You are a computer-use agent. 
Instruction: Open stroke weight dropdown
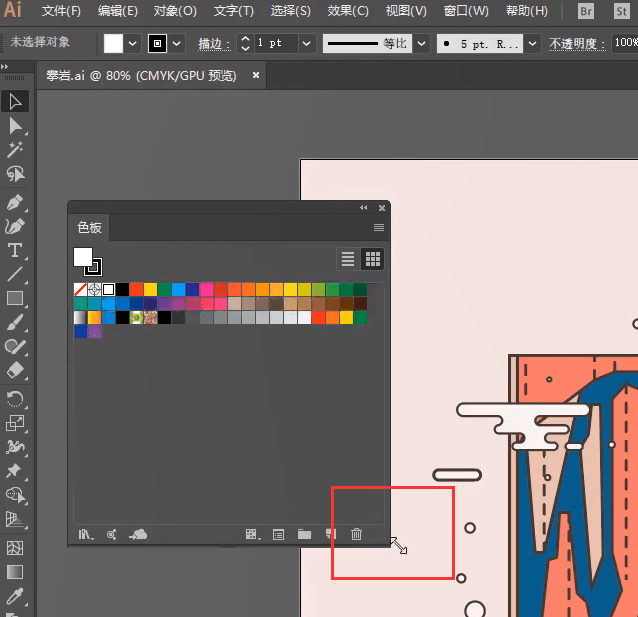pos(307,43)
